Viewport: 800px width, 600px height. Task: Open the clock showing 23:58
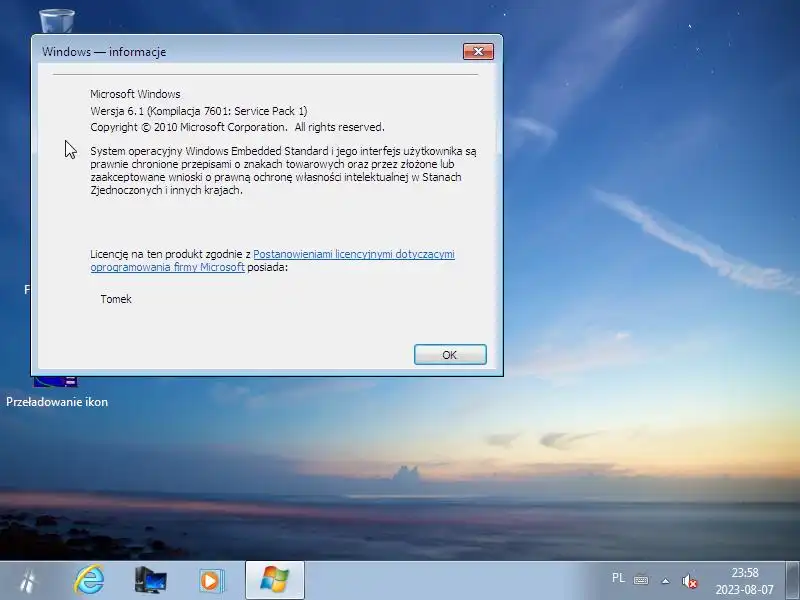point(744,581)
